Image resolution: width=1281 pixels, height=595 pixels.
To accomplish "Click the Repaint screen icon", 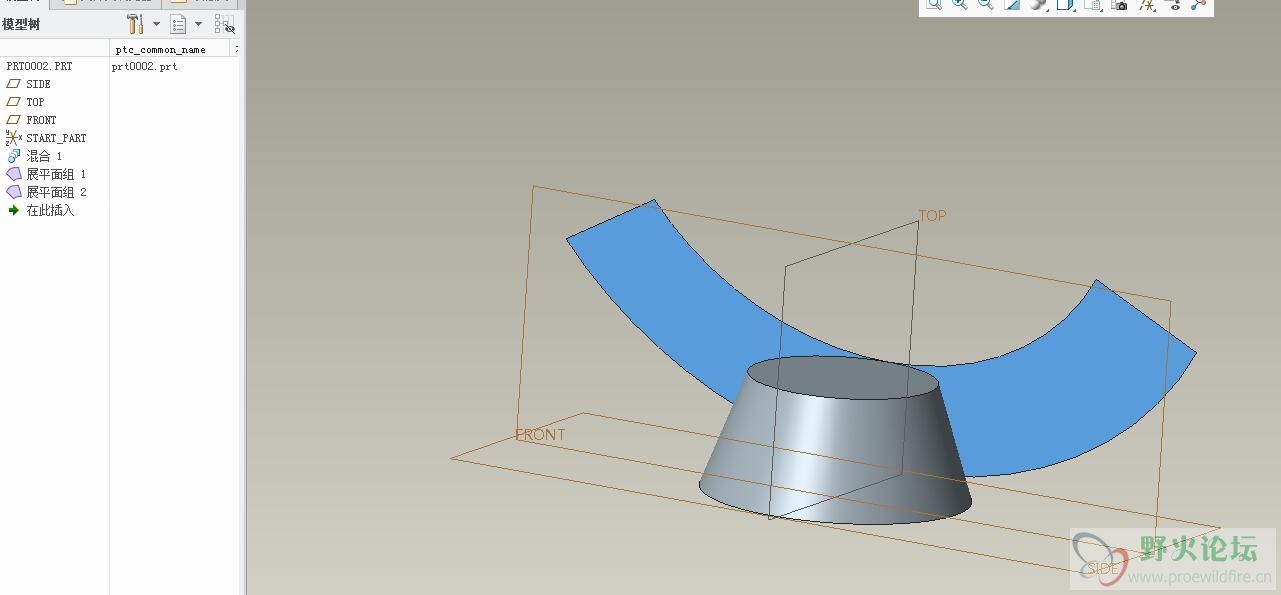I will tap(1012, 5).
